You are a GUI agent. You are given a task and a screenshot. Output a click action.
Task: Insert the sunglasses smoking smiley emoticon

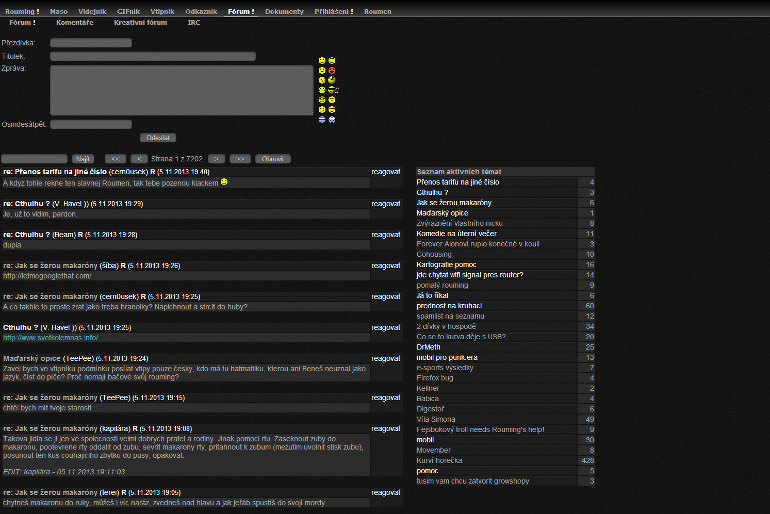[333, 90]
